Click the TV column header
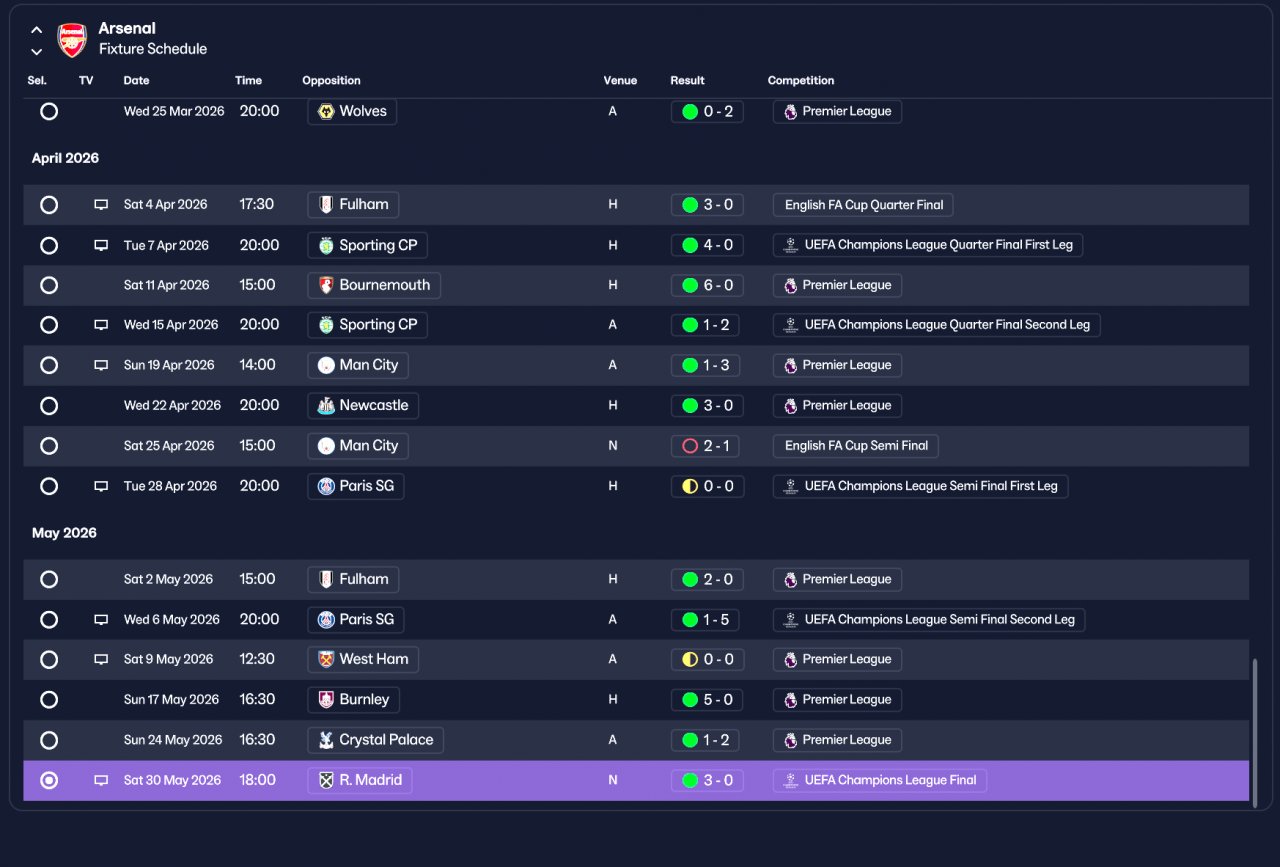The height and width of the screenshot is (867, 1280). (x=86, y=81)
